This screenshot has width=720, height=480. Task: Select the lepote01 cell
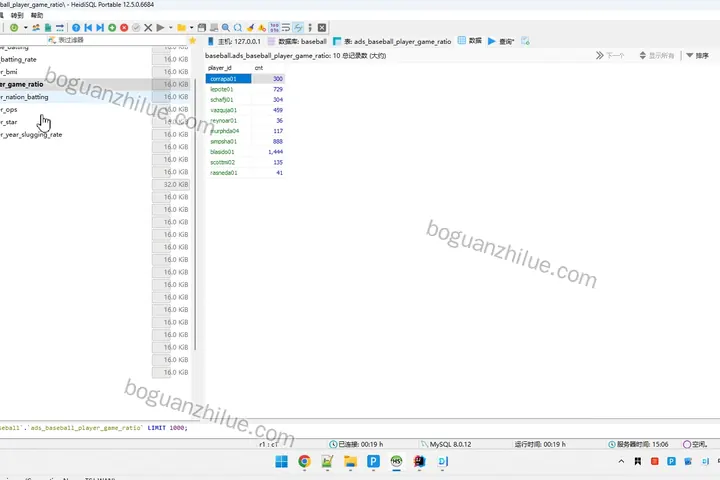click(228, 90)
